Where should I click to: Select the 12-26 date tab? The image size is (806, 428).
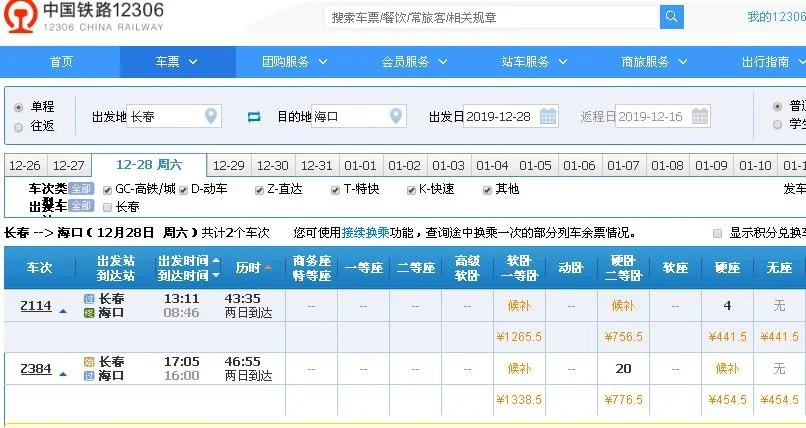click(25, 165)
